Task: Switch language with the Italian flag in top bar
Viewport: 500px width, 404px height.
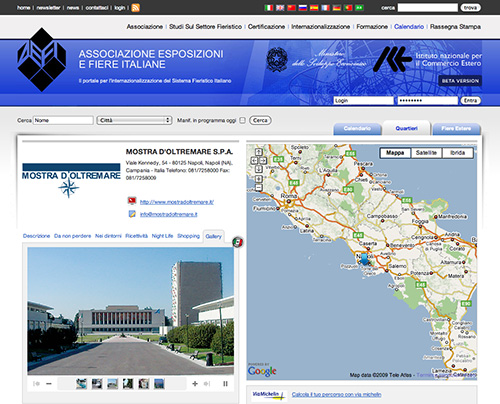Action: [269, 8]
